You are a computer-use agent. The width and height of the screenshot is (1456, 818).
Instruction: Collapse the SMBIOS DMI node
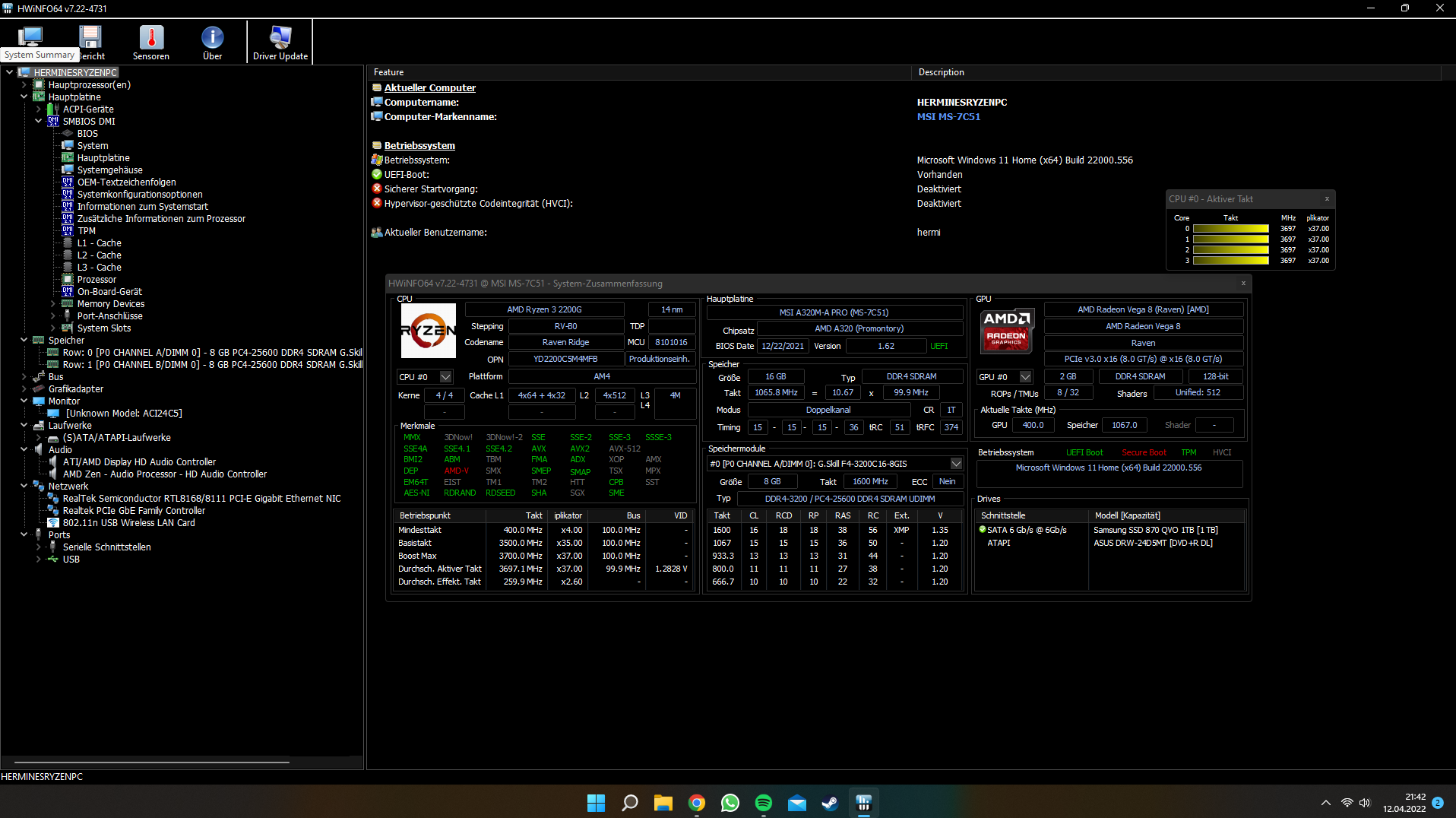click(39, 122)
